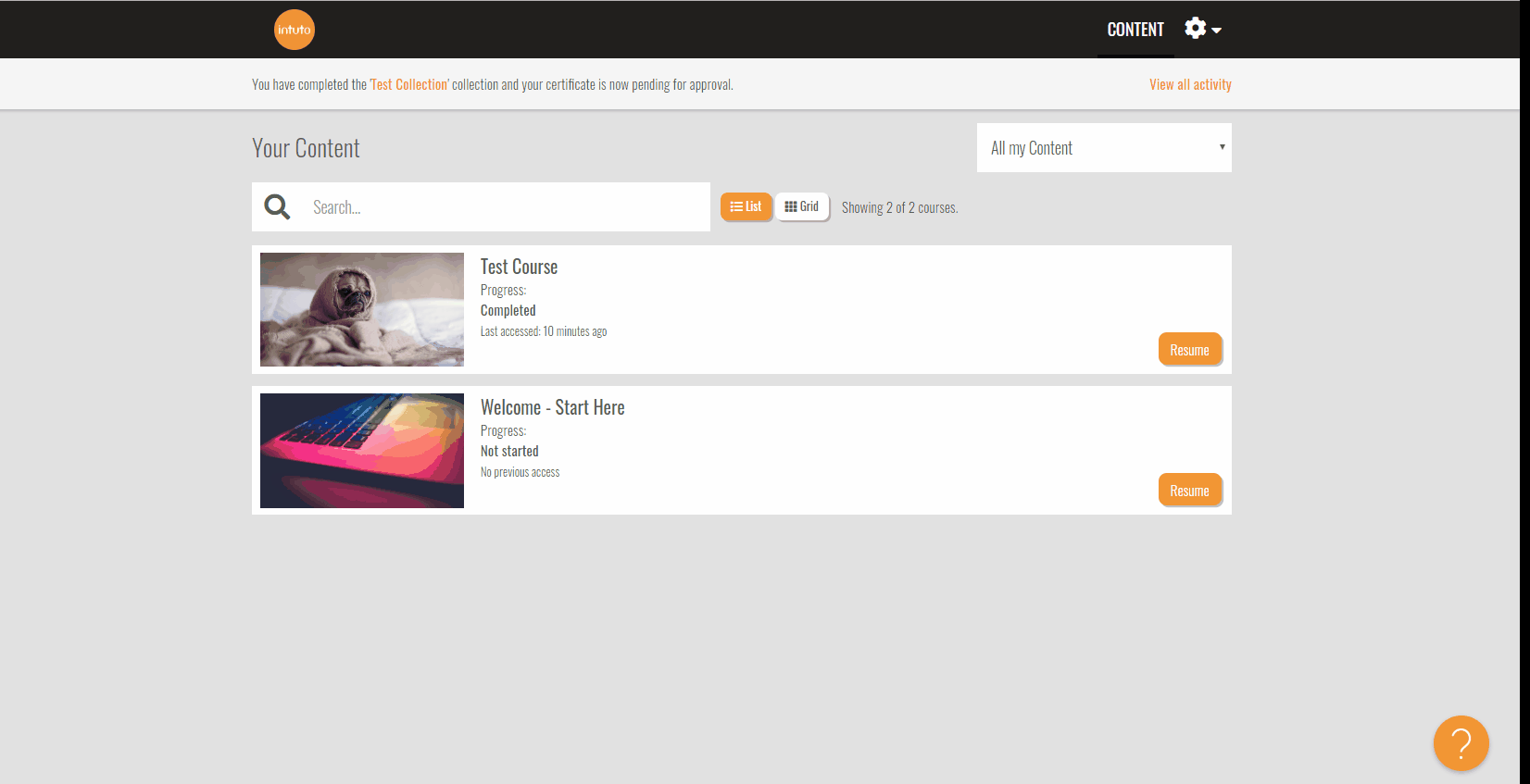This screenshot has height=784, width=1530.
Task: Switch to Grid view
Action: click(x=801, y=206)
